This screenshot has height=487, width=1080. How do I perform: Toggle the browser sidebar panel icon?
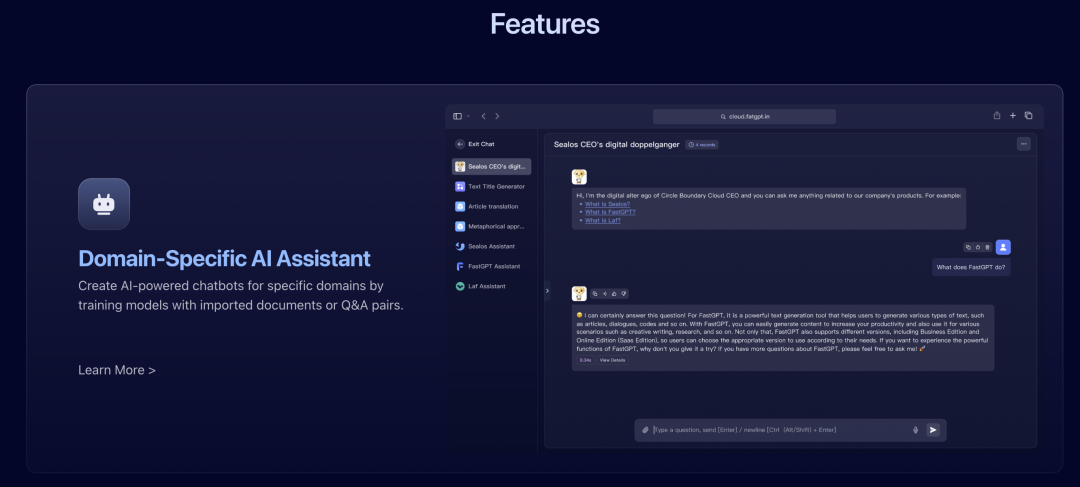(457, 116)
